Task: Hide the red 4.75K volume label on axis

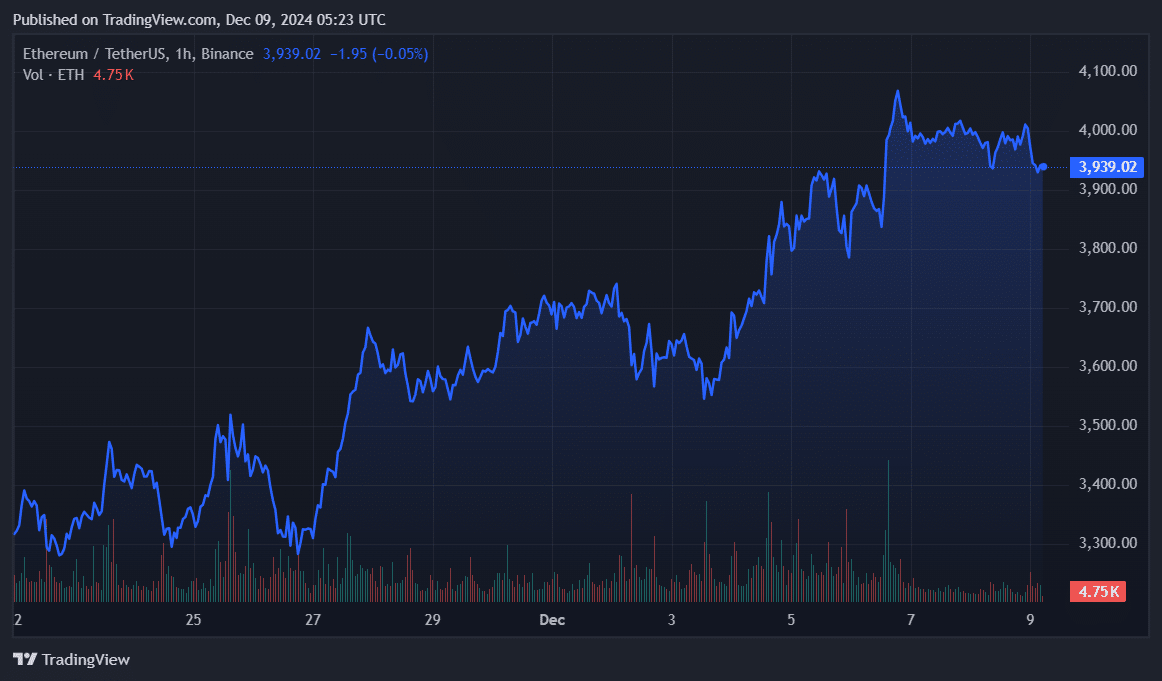Action: coord(1096,592)
